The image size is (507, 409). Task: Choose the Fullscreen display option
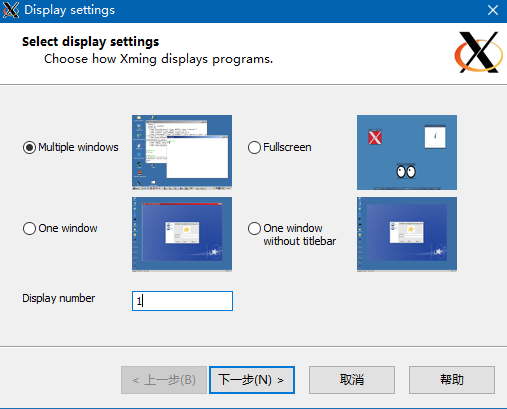coord(254,147)
